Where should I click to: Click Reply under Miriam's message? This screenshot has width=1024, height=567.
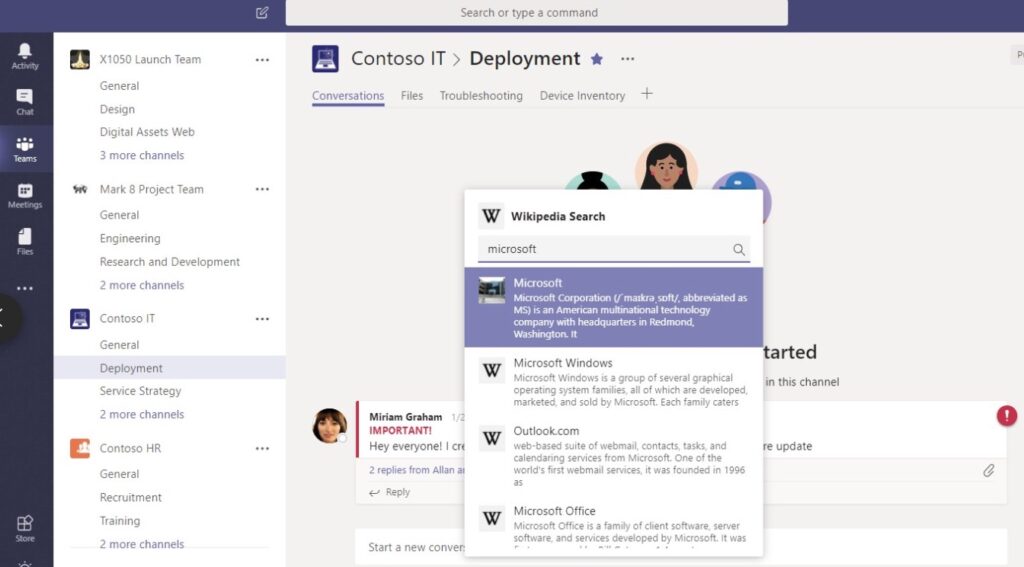click(x=390, y=492)
